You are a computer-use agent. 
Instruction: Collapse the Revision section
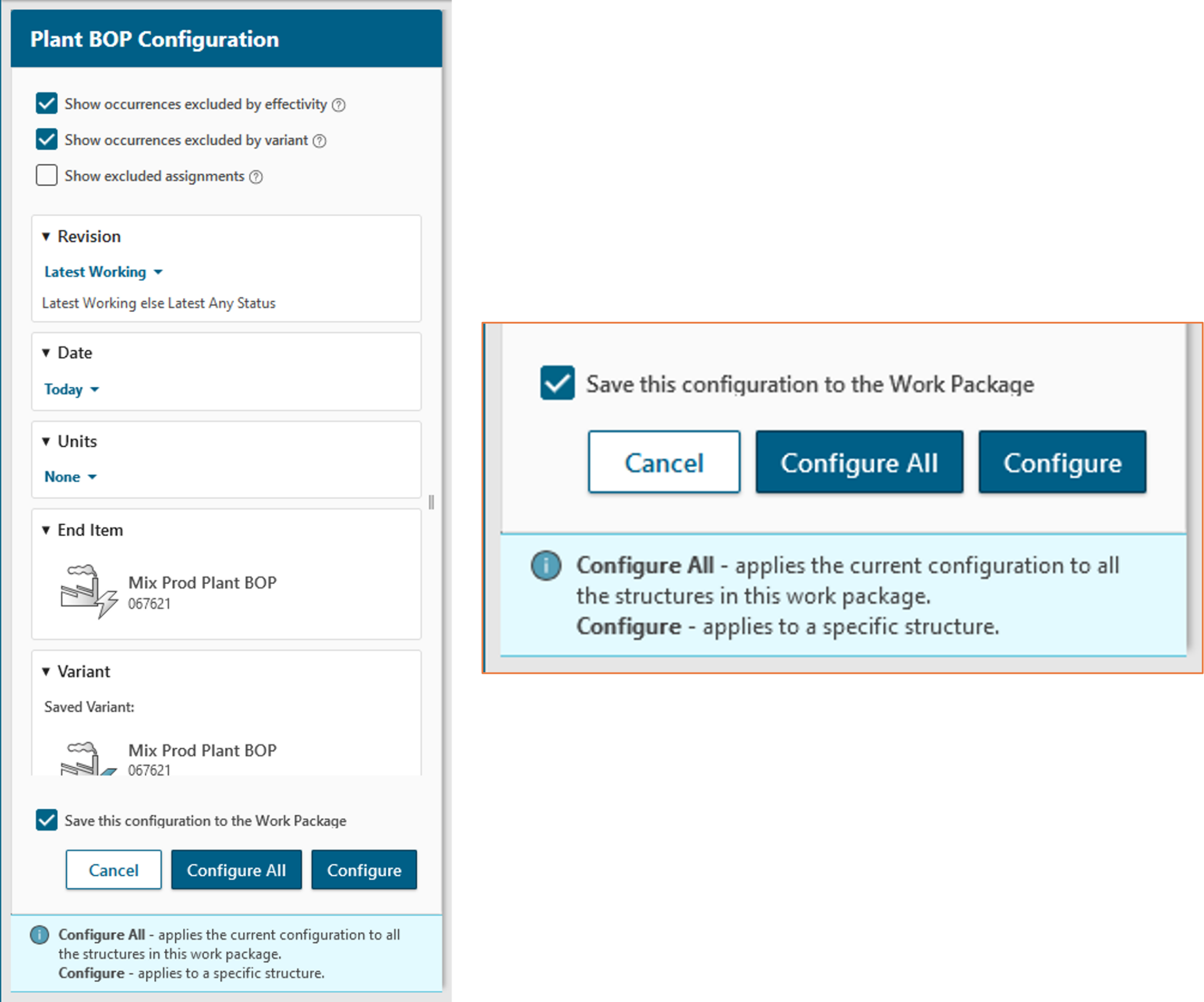[x=48, y=236]
